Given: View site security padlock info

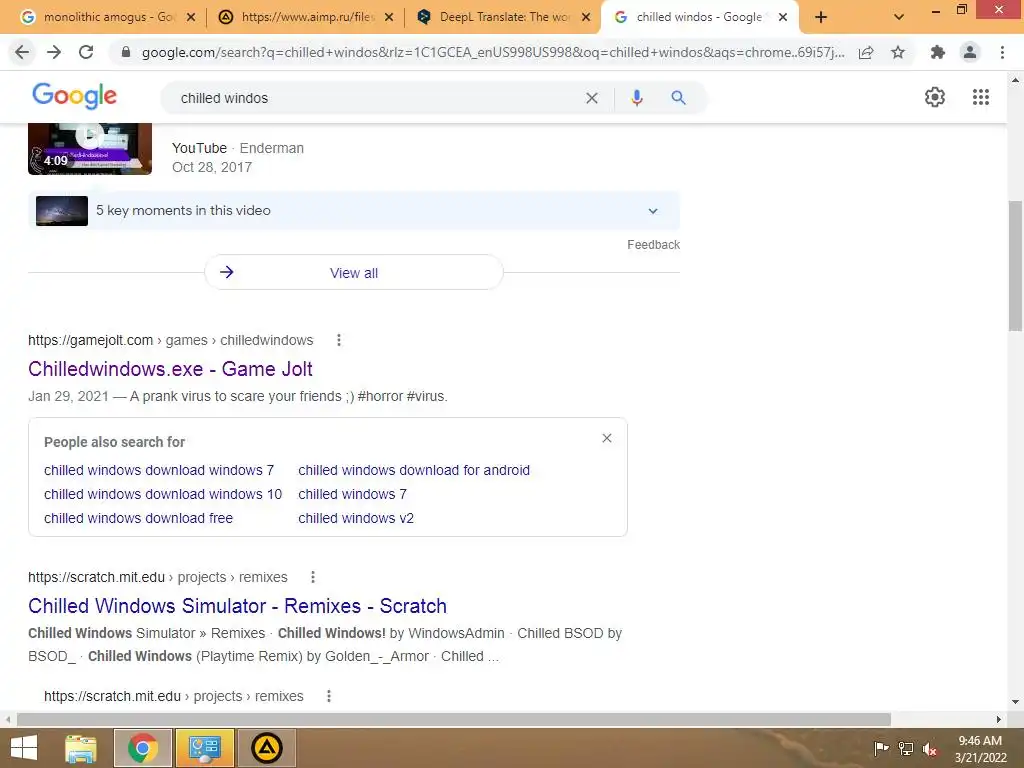Looking at the screenshot, I should [126, 52].
